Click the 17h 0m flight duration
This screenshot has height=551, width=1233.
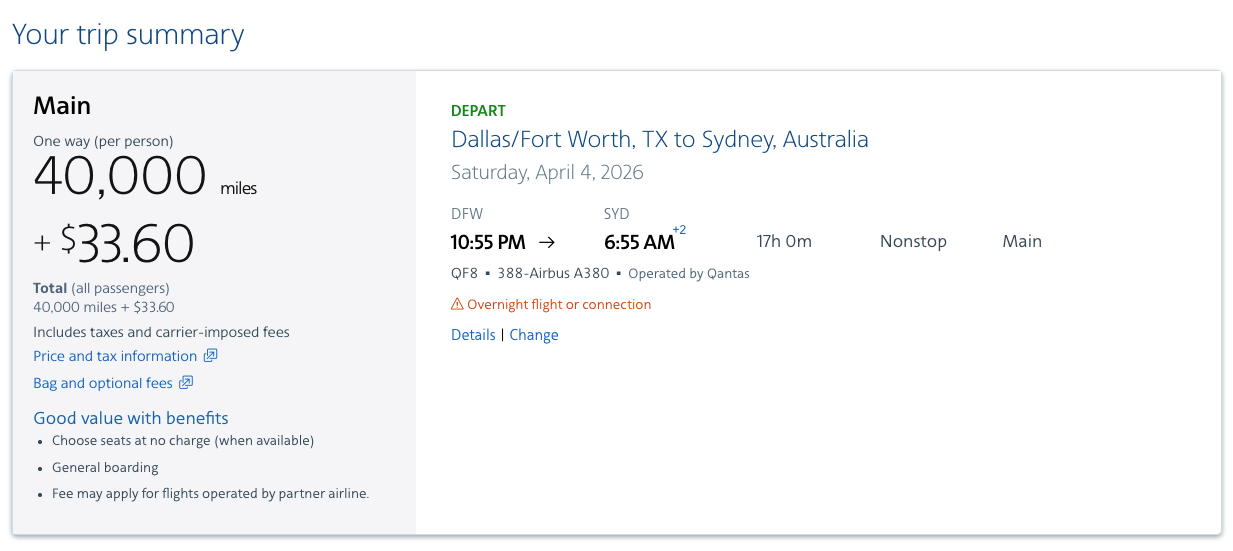(x=784, y=241)
